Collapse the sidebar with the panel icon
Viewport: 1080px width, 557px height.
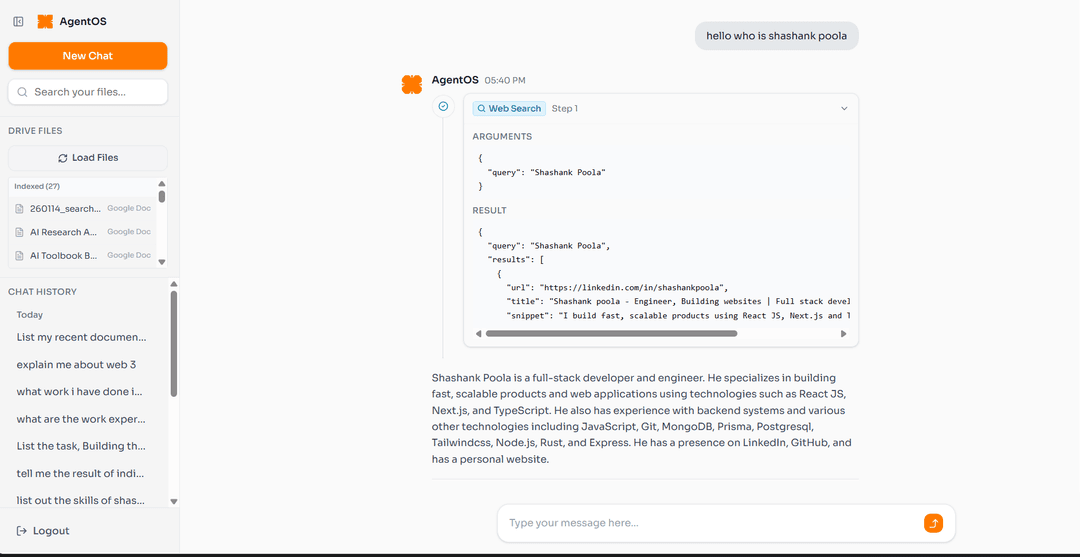click(x=18, y=21)
